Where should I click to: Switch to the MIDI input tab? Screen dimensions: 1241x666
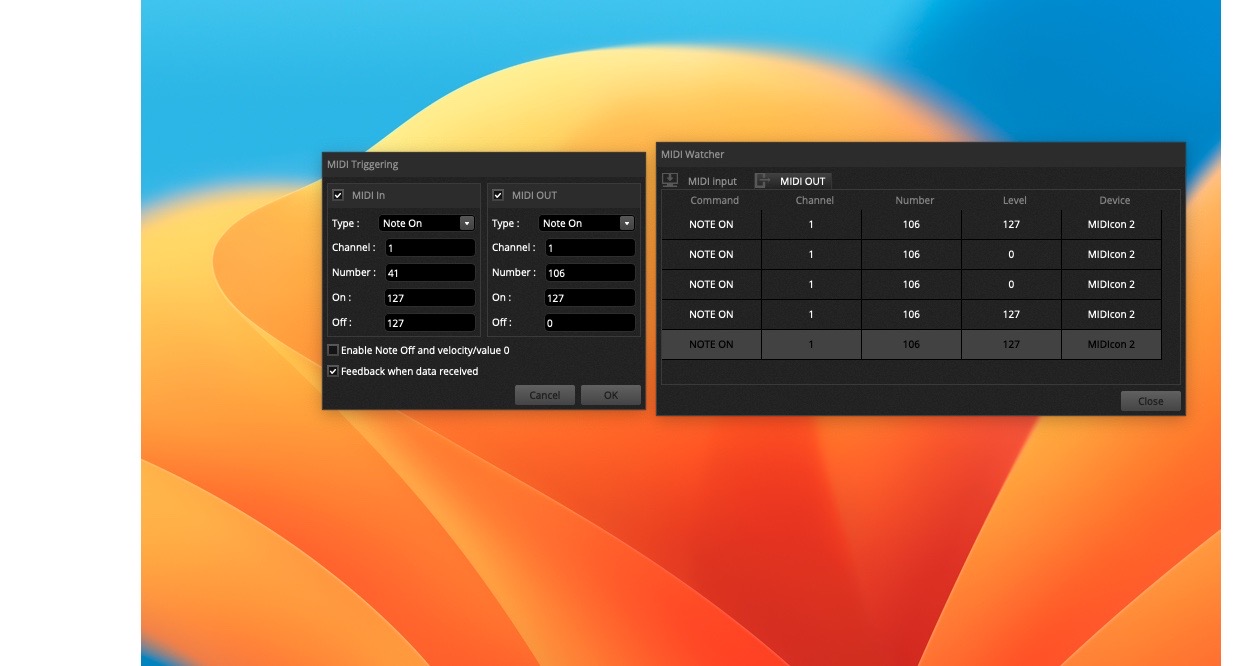pyautogui.click(x=700, y=181)
